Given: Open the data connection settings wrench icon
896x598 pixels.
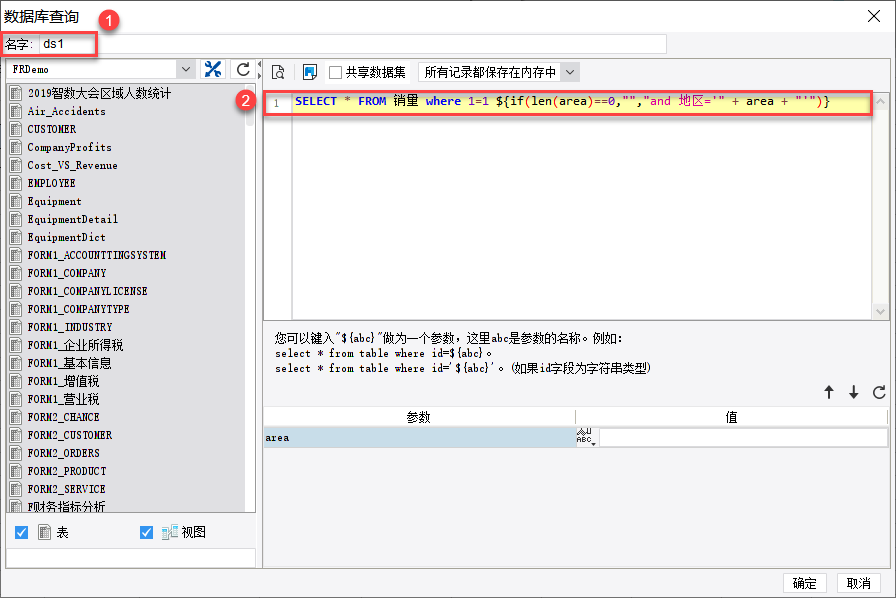Looking at the screenshot, I should click(213, 69).
